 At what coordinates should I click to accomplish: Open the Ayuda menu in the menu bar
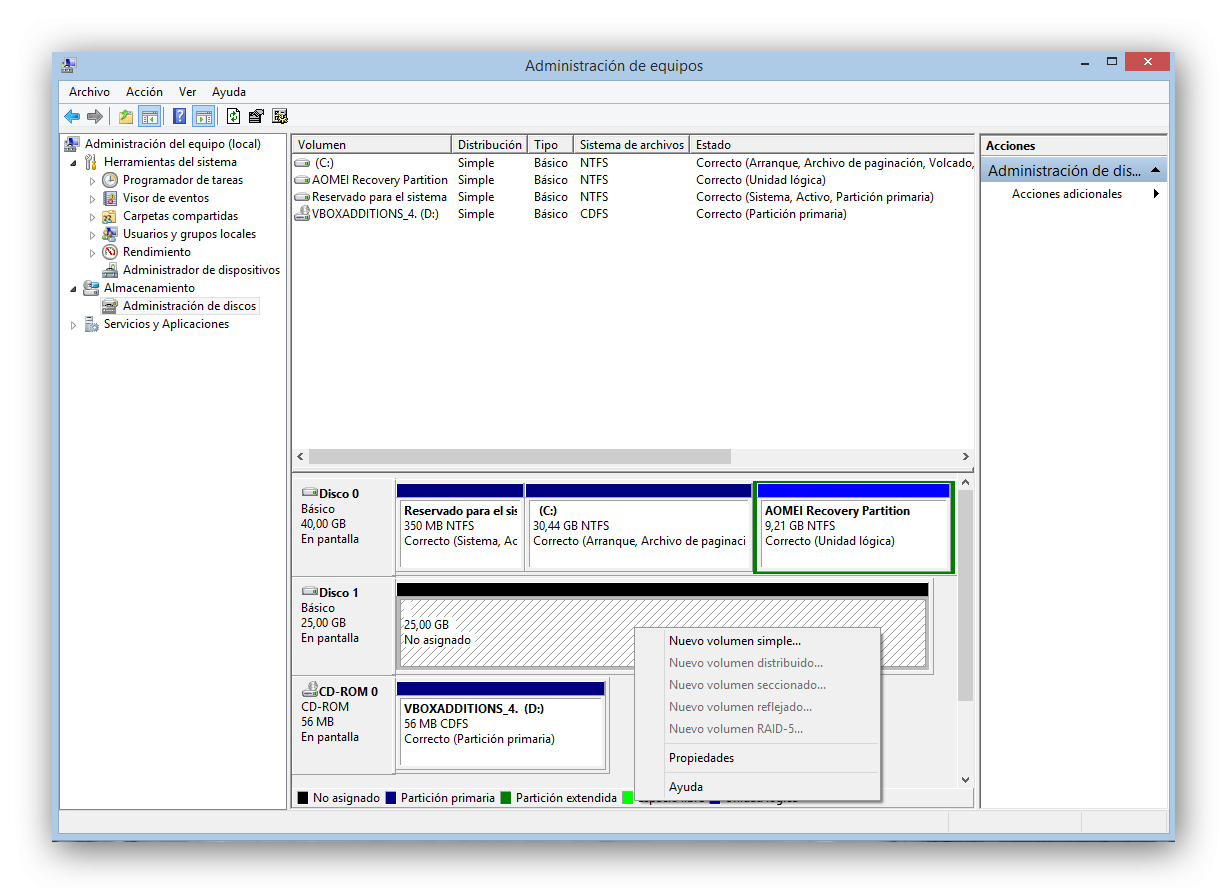[229, 92]
